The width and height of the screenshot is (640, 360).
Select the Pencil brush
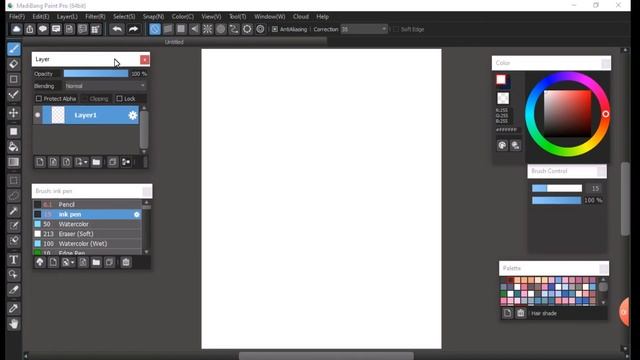pos(87,204)
